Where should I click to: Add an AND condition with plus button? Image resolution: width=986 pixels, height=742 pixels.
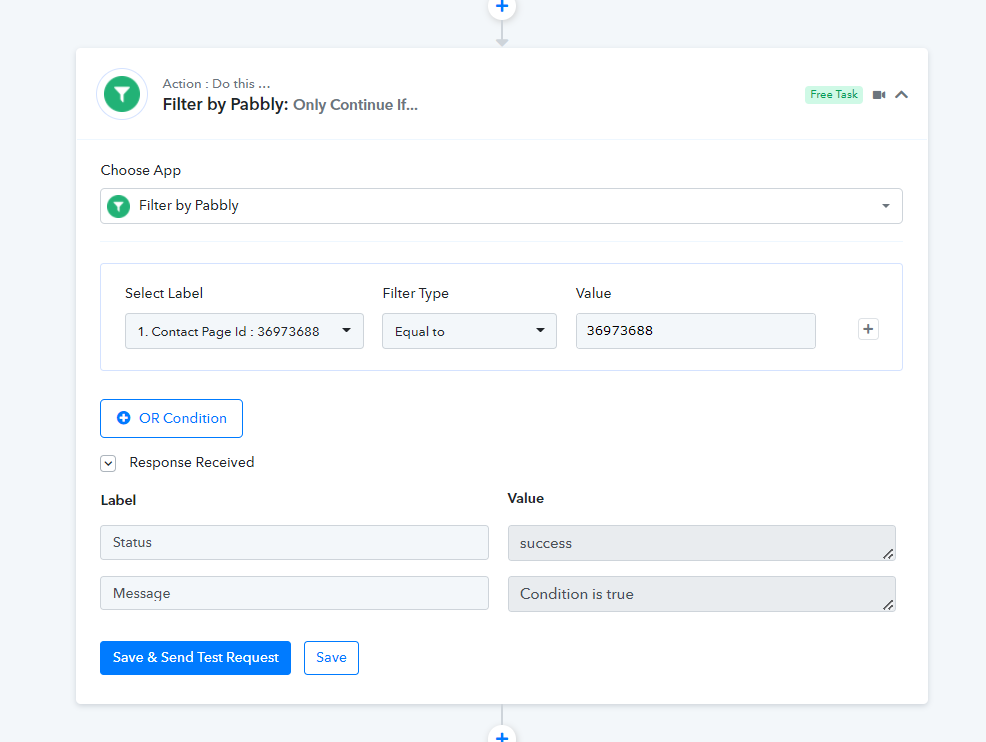coord(868,329)
